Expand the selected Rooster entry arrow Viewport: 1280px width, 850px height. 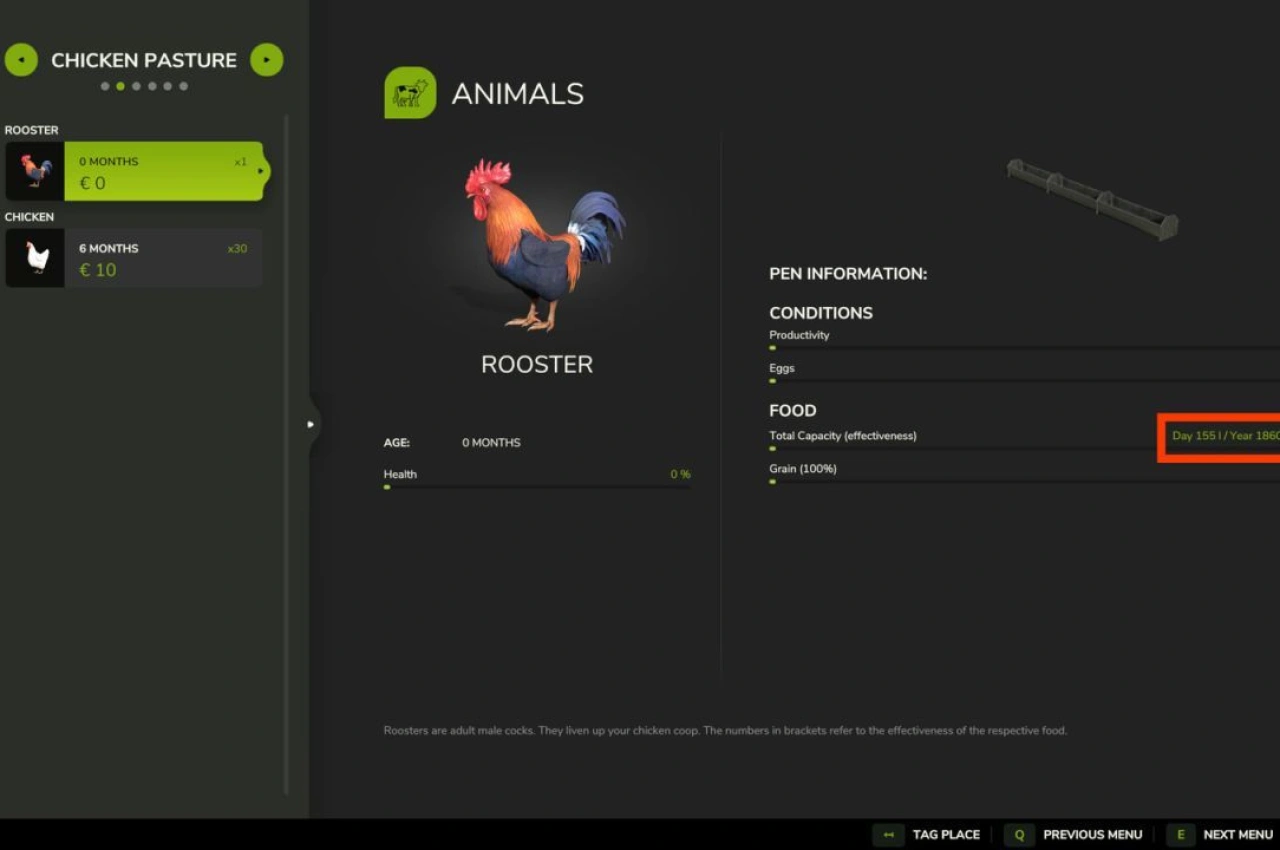[261, 171]
